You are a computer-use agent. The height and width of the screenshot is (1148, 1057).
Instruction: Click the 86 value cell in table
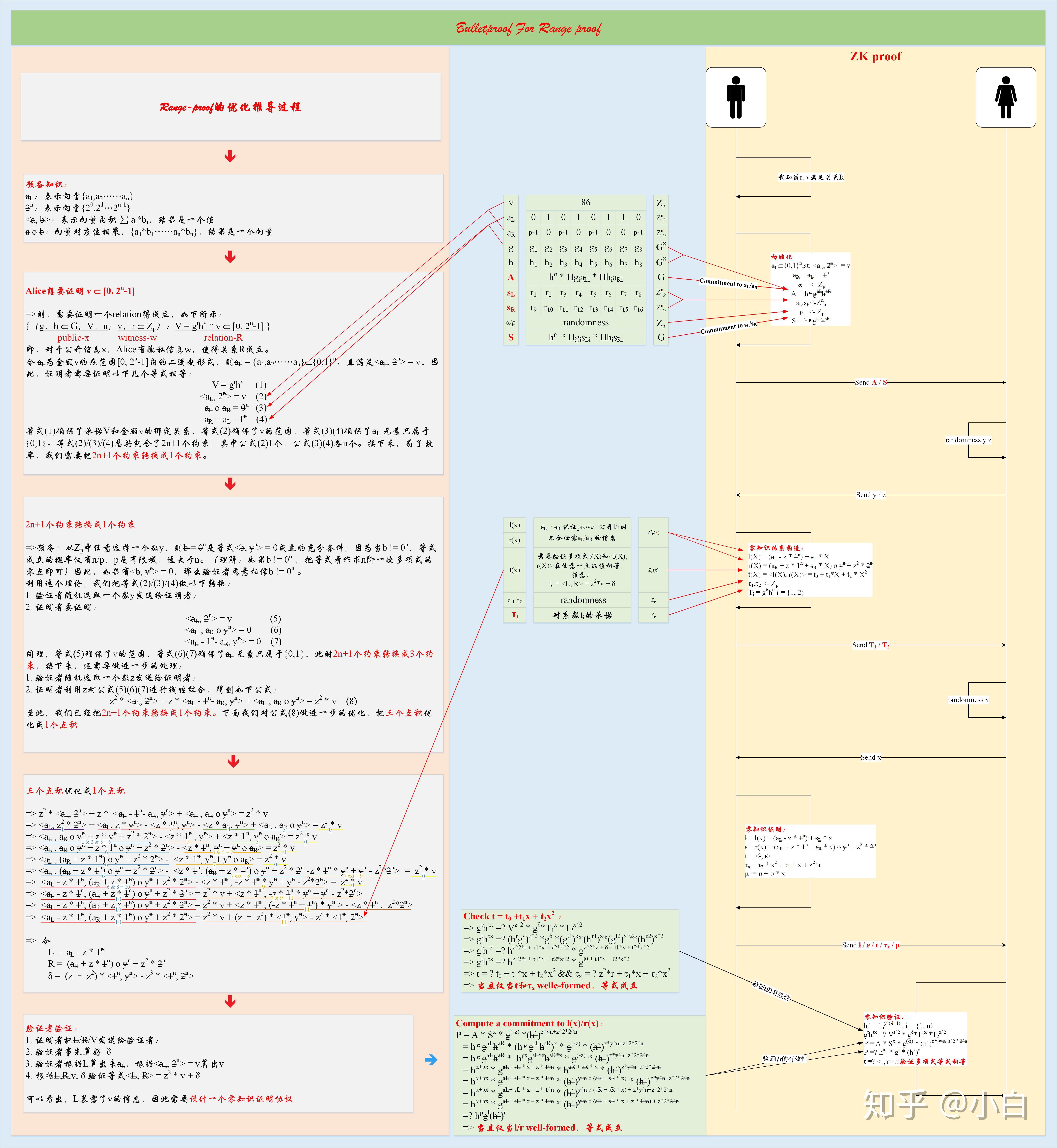point(586,203)
